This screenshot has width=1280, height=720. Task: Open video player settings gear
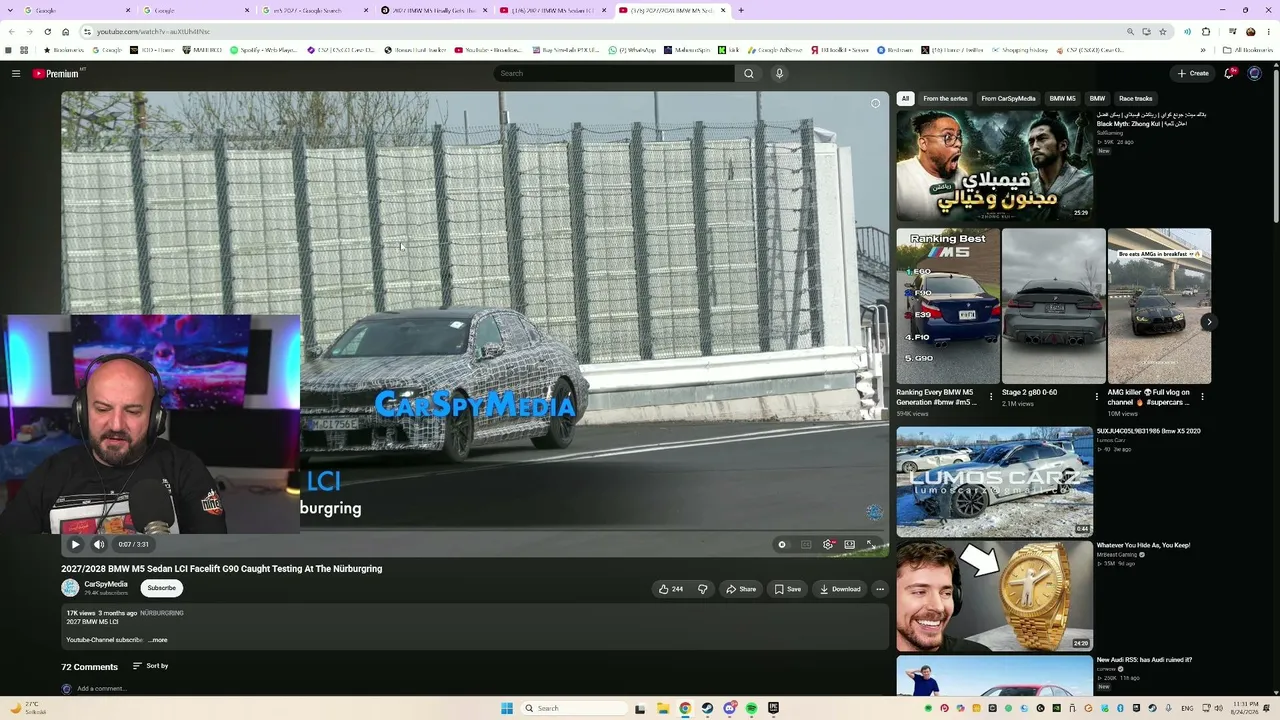coord(828,544)
